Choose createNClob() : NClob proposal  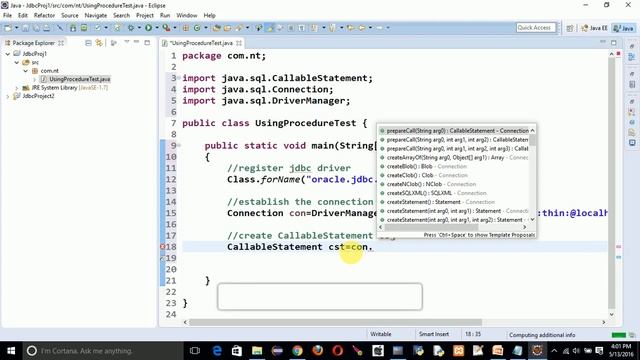454,184
